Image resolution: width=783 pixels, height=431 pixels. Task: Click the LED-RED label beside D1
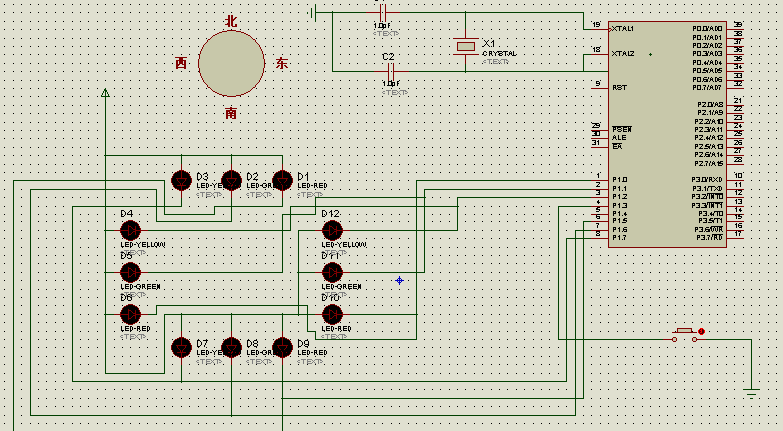click(313, 185)
